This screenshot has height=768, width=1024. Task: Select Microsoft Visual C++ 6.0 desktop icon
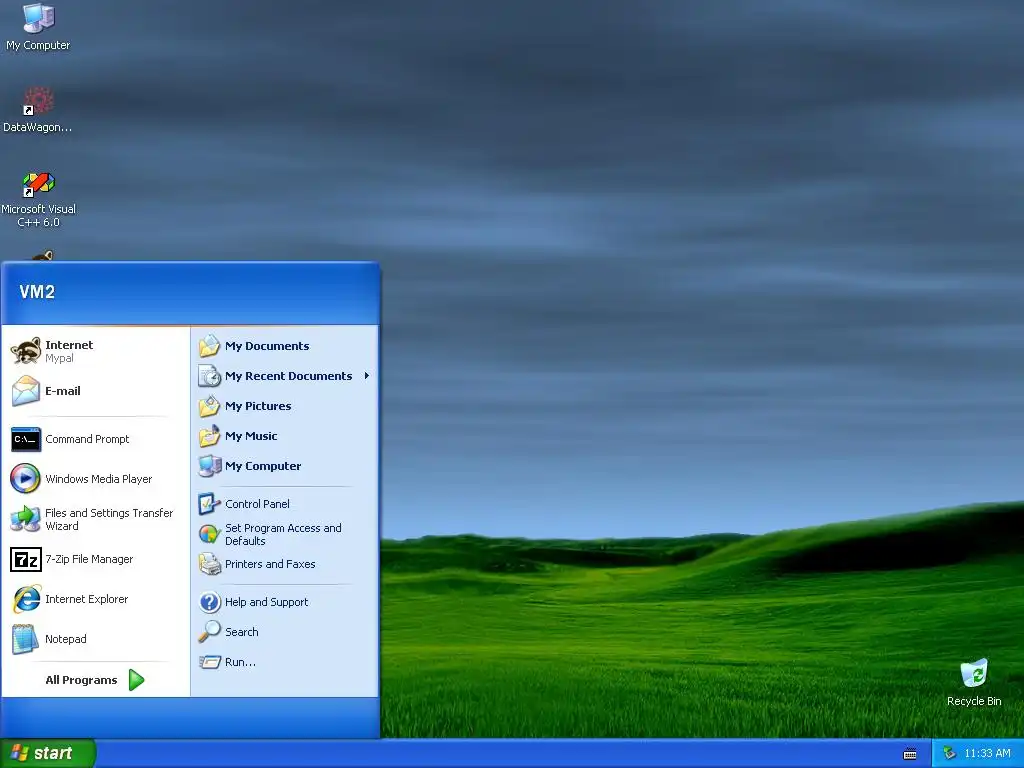coord(38,184)
